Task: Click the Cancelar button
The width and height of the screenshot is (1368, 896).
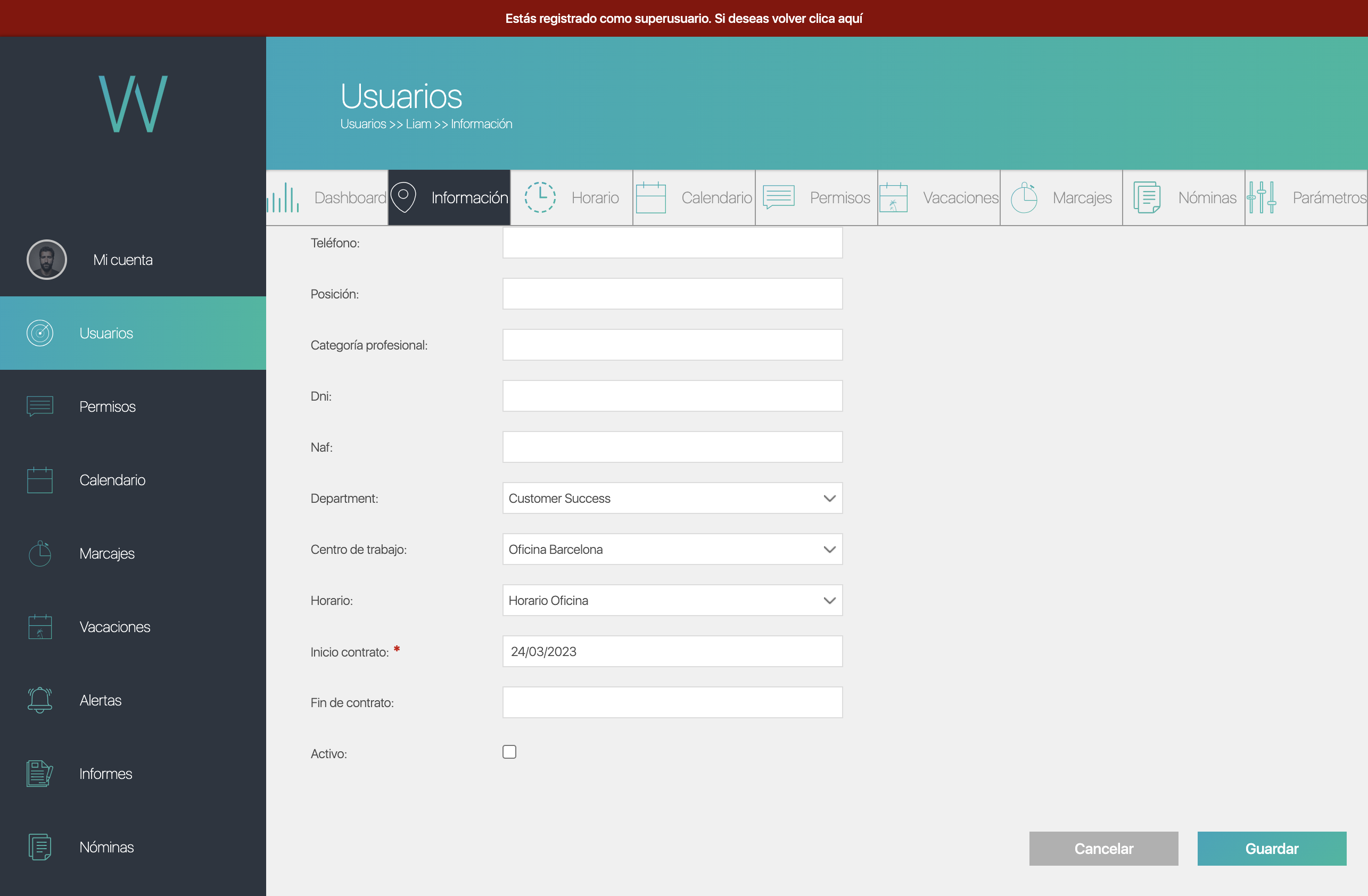Action: (x=1103, y=848)
